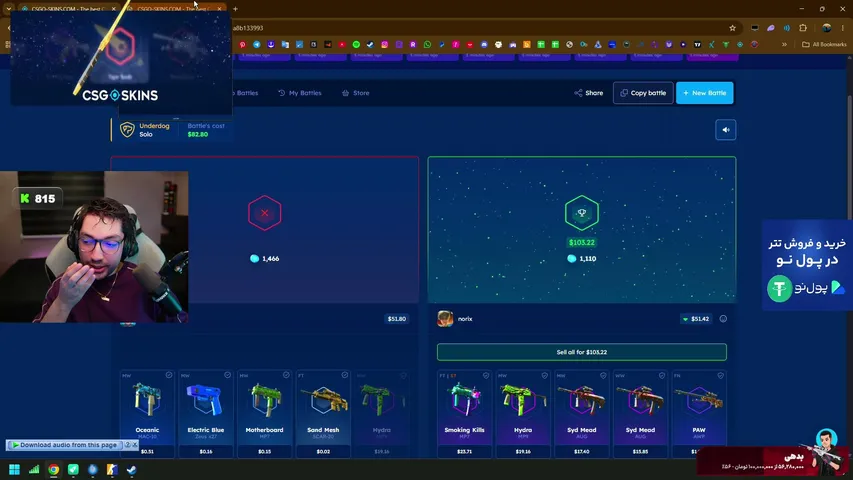This screenshot has height=480, width=853.
Task: Toggle select check on Sand Mesh card
Action: click(345, 375)
